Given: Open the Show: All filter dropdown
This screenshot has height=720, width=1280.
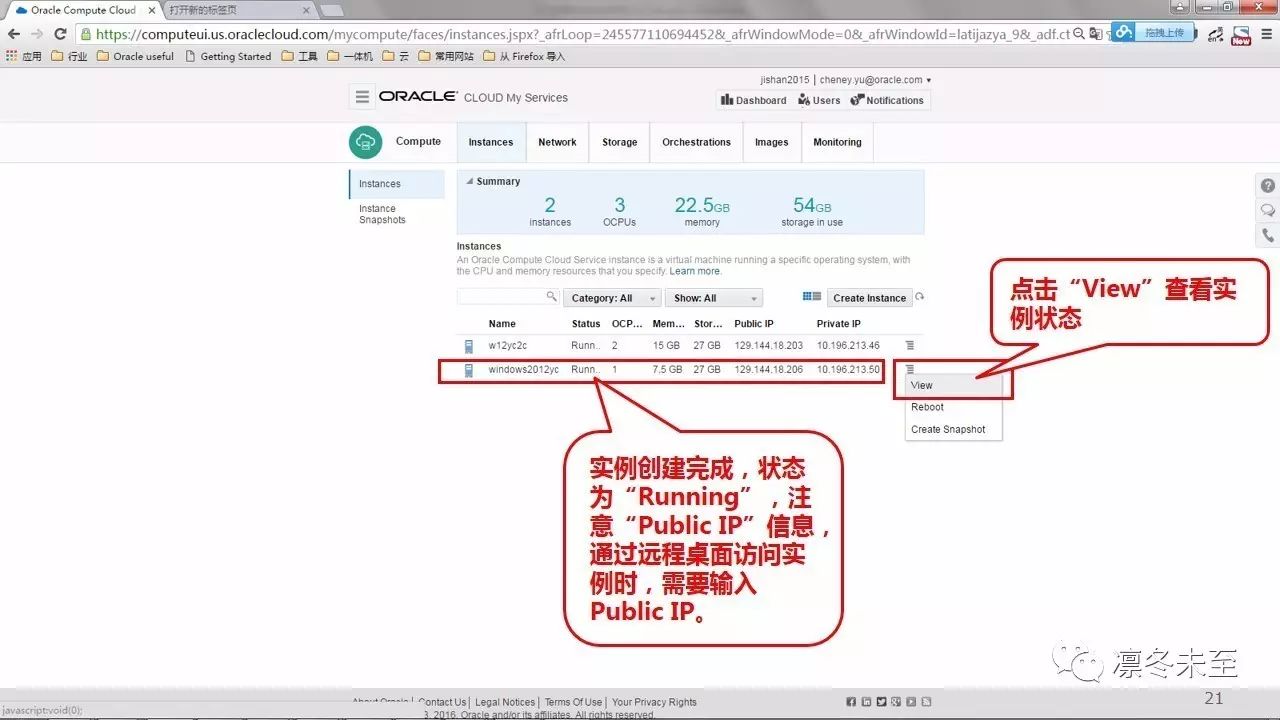Looking at the screenshot, I should click(714, 298).
